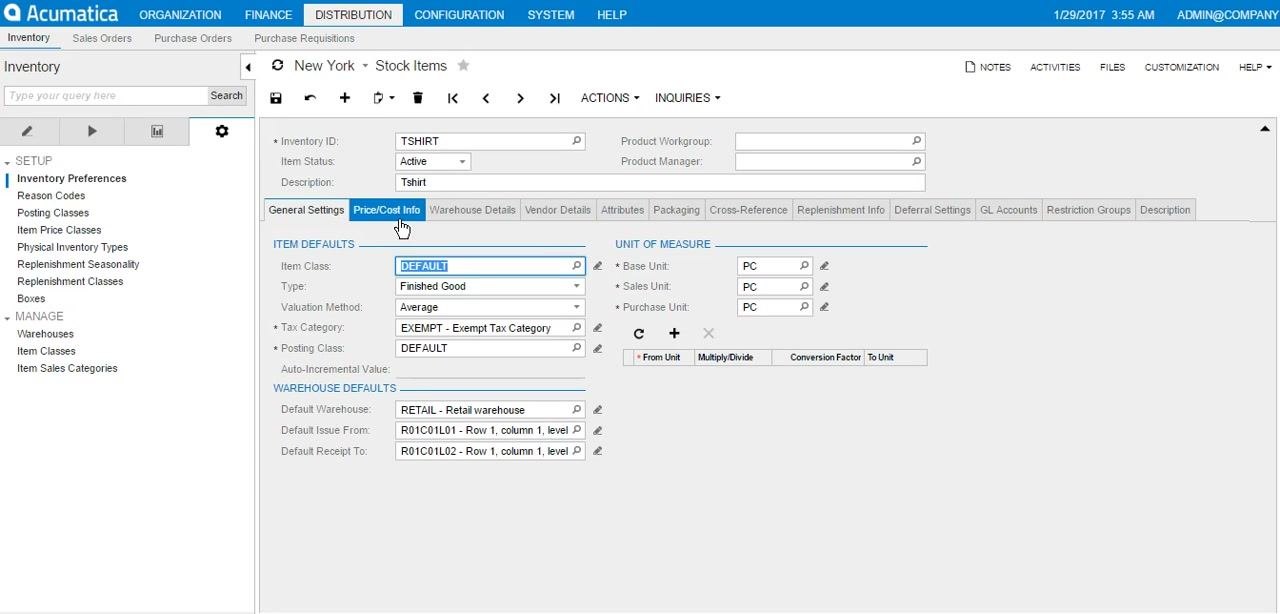Collapse the form header arrow
Image resolution: width=1280 pixels, height=614 pixels.
click(1265, 128)
